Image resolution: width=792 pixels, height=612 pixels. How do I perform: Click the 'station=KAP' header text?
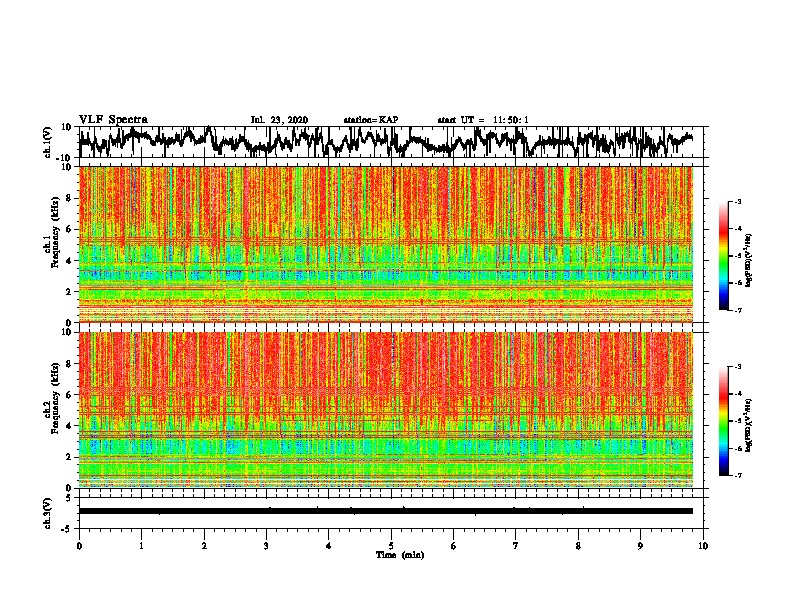[x=371, y=120]
